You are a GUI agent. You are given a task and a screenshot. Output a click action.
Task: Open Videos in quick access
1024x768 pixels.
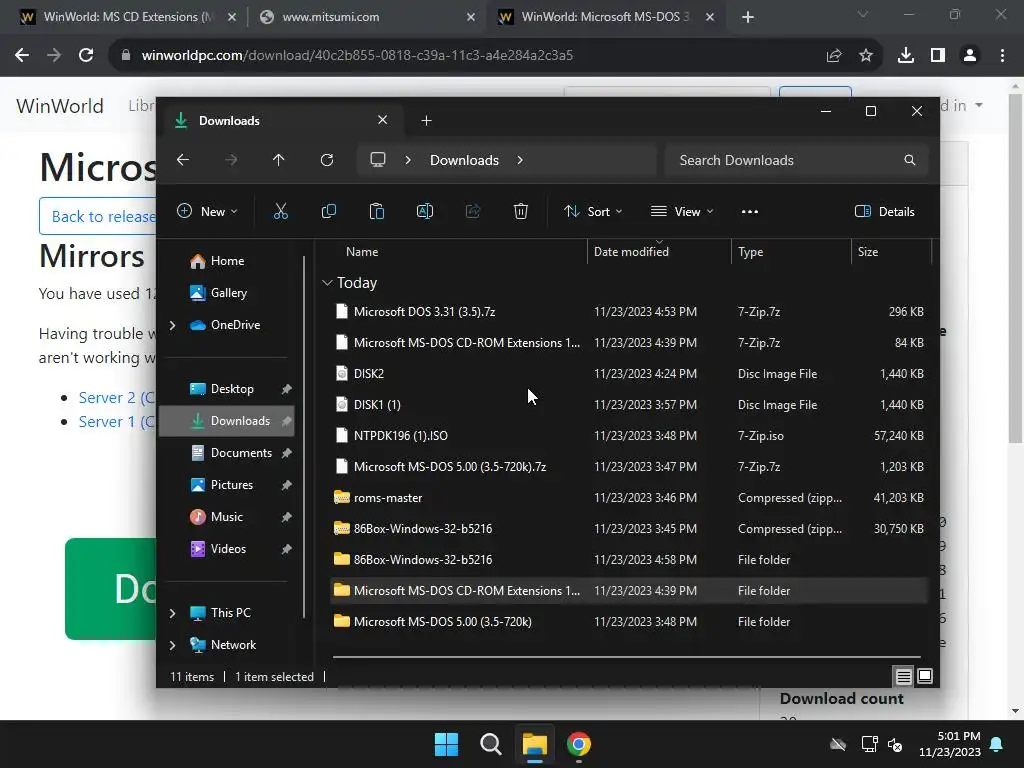(227, 549)
